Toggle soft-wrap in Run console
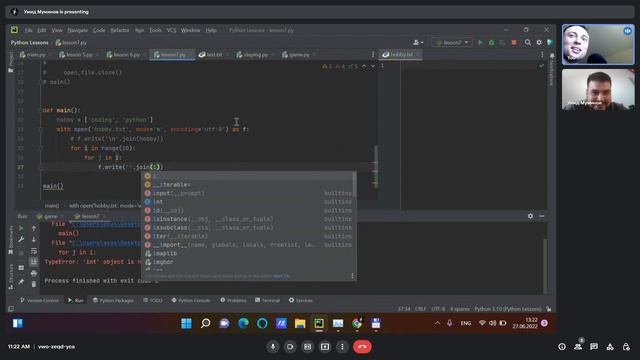Screen dimensions: 640x360 pyautogui.click(x=34, y=251)
